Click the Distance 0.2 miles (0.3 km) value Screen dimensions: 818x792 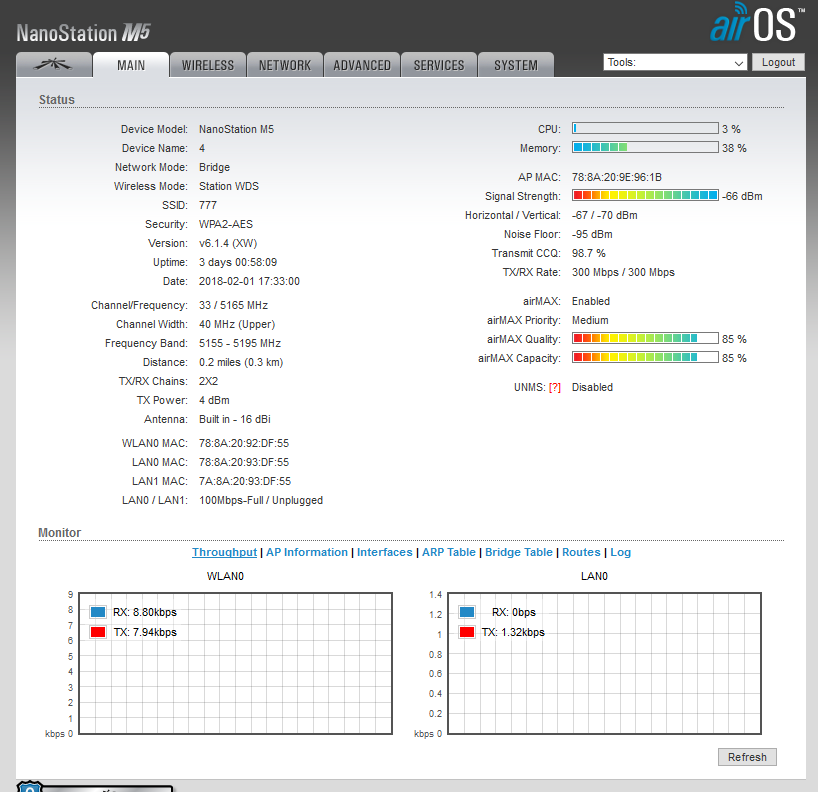click(241, 363)
